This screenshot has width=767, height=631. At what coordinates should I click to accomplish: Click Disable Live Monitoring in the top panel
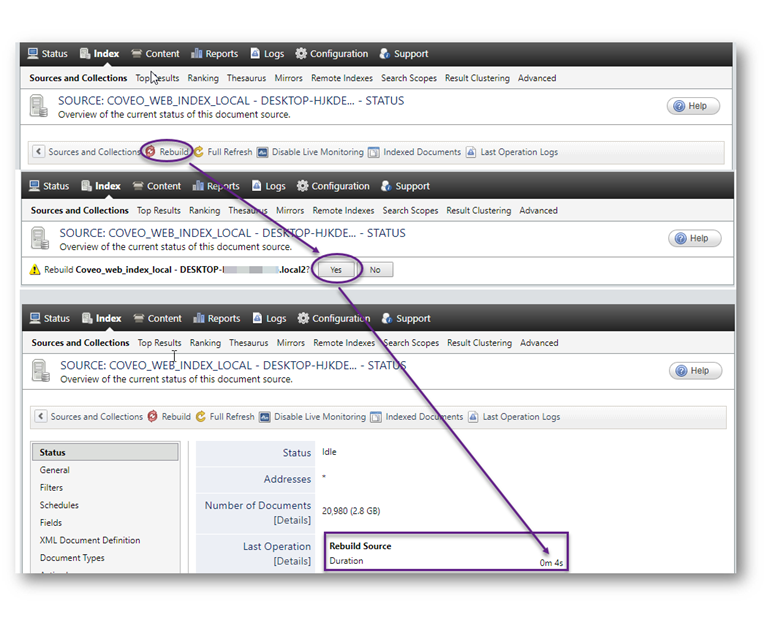click(311, 152)
